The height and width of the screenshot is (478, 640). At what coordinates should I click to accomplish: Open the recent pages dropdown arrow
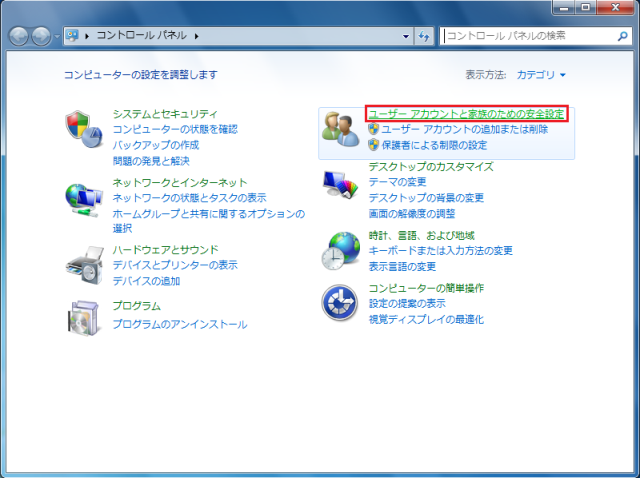point(57,36)
